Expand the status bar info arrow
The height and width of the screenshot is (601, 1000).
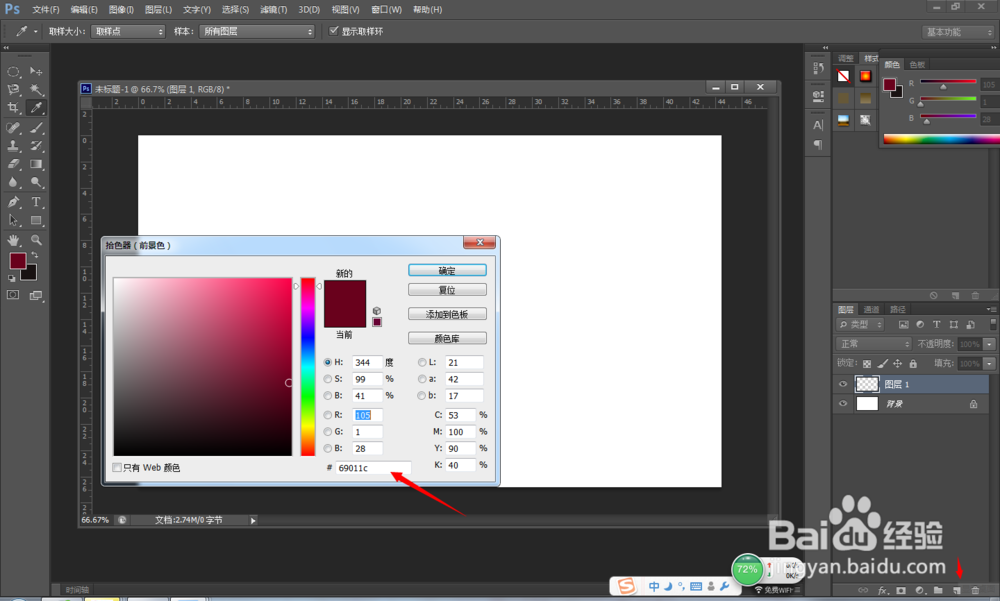pos(253,521)
